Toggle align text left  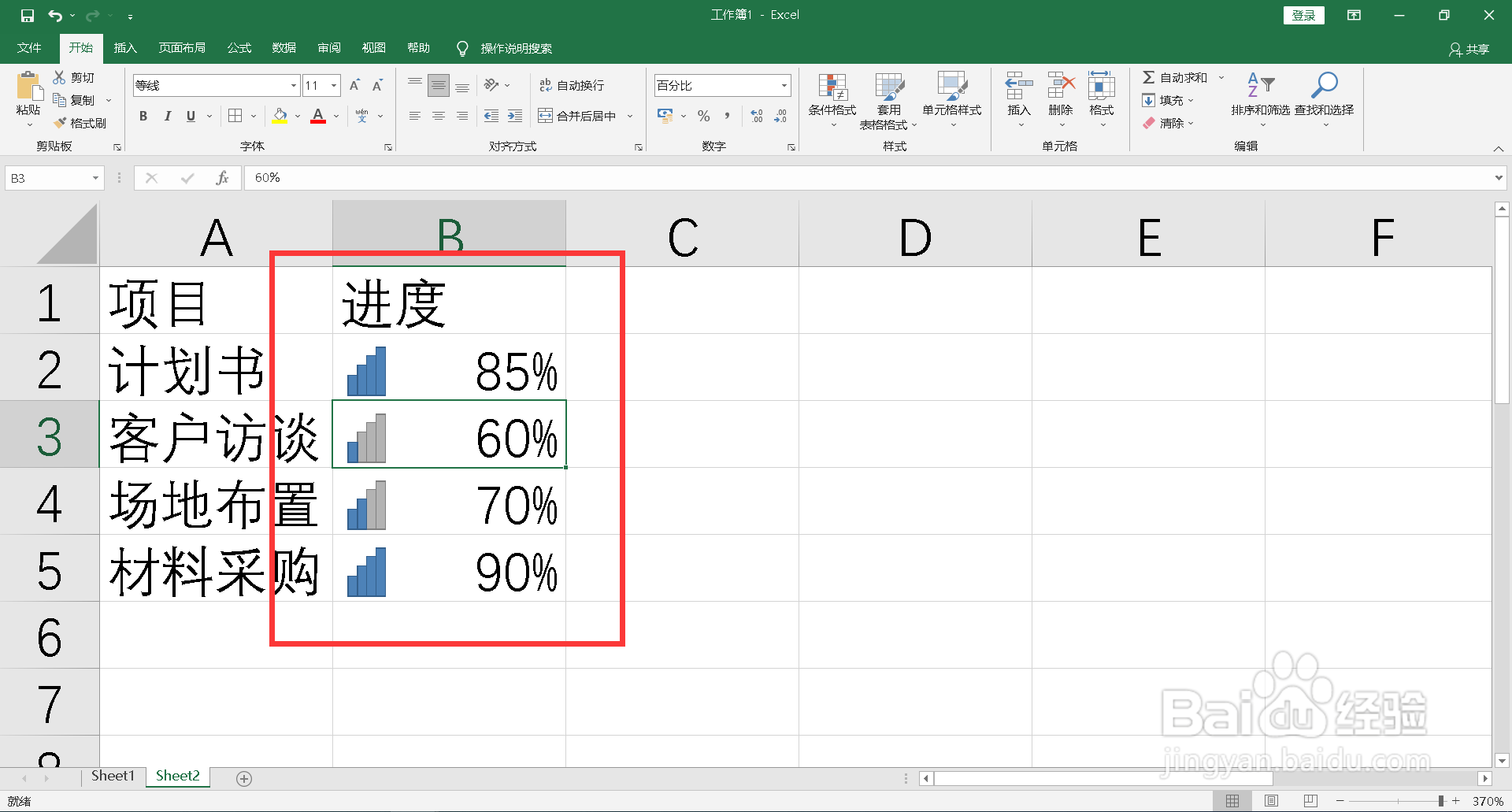click(415, 116)
